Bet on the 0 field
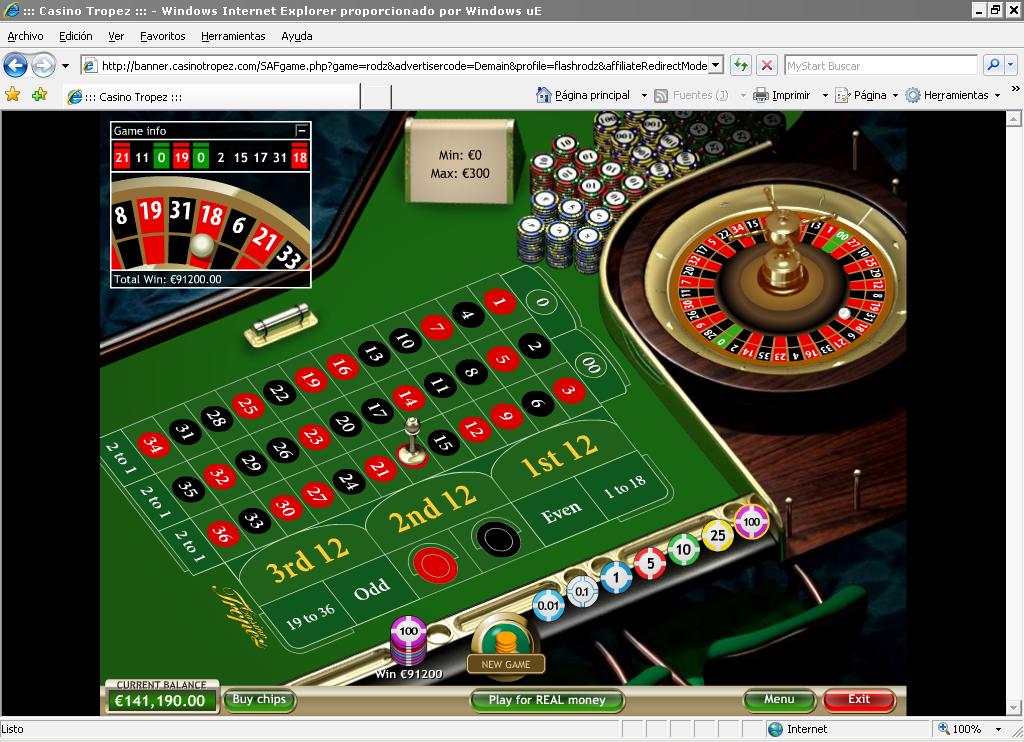This screenshot has height=742, width=1024. (x=542, y=302)
